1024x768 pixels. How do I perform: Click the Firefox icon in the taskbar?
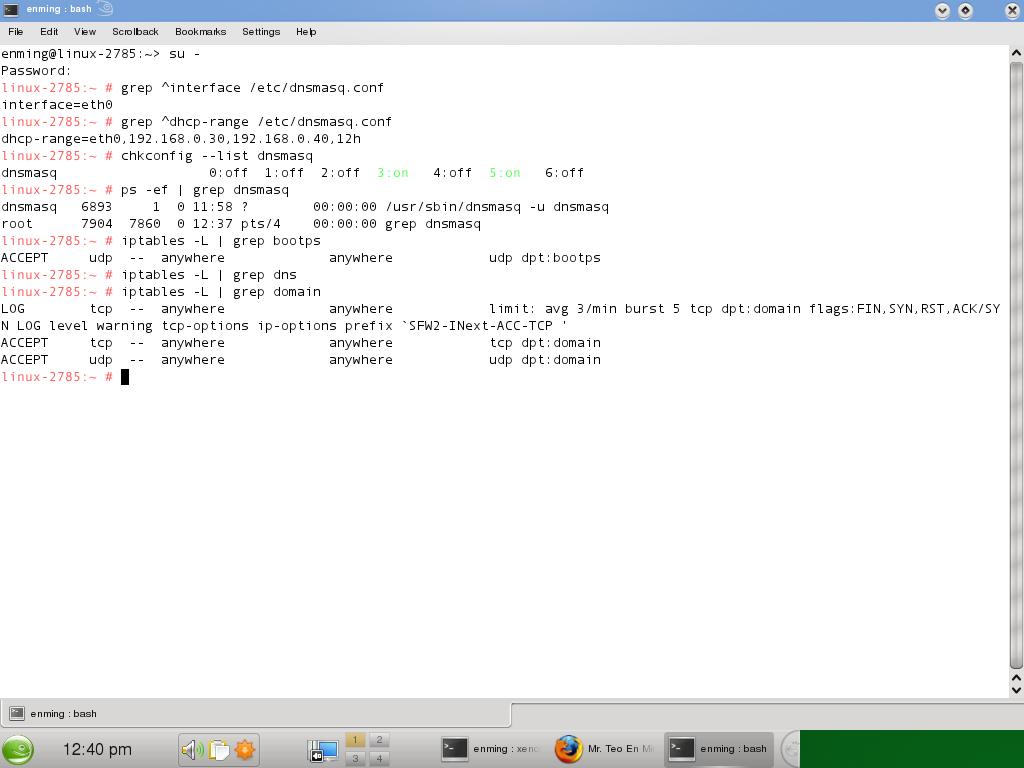(x=568, y=749)
